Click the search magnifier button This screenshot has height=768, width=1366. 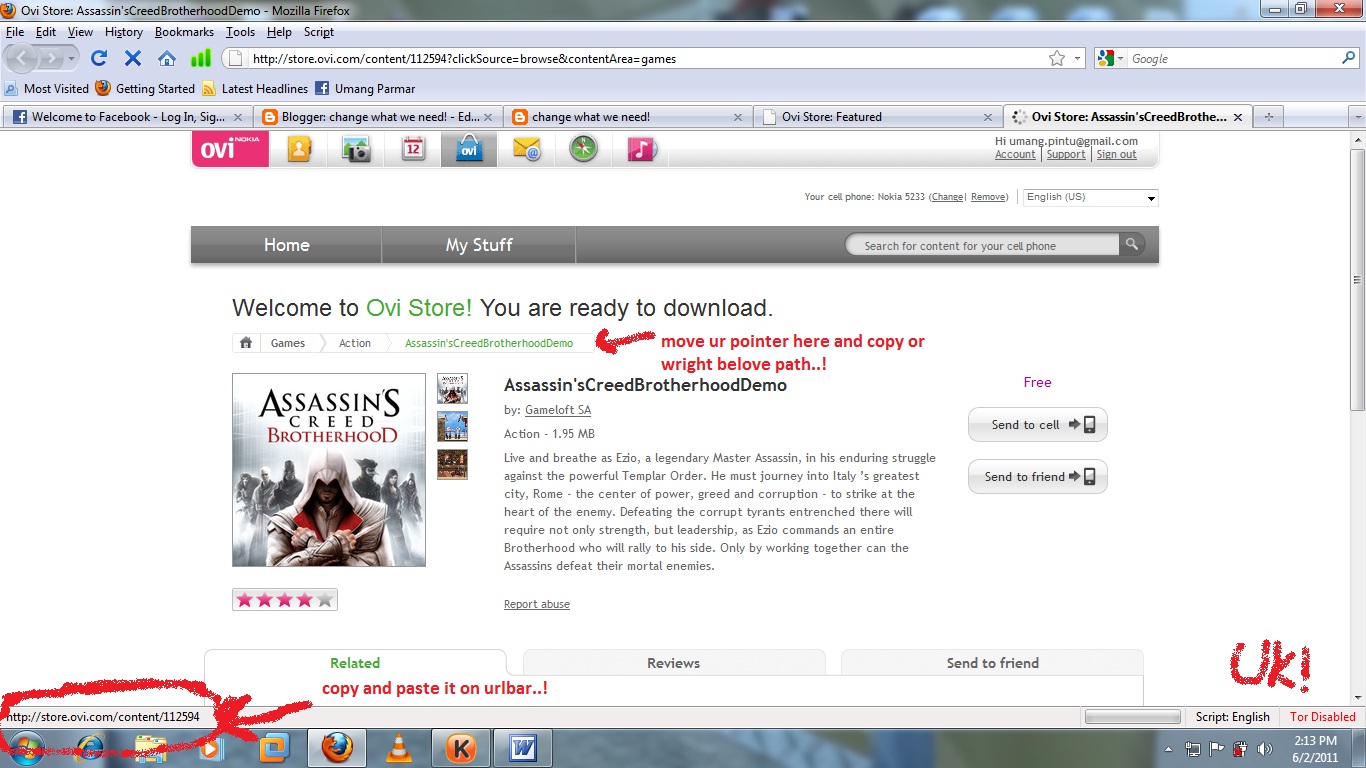tap(1132, 244)
